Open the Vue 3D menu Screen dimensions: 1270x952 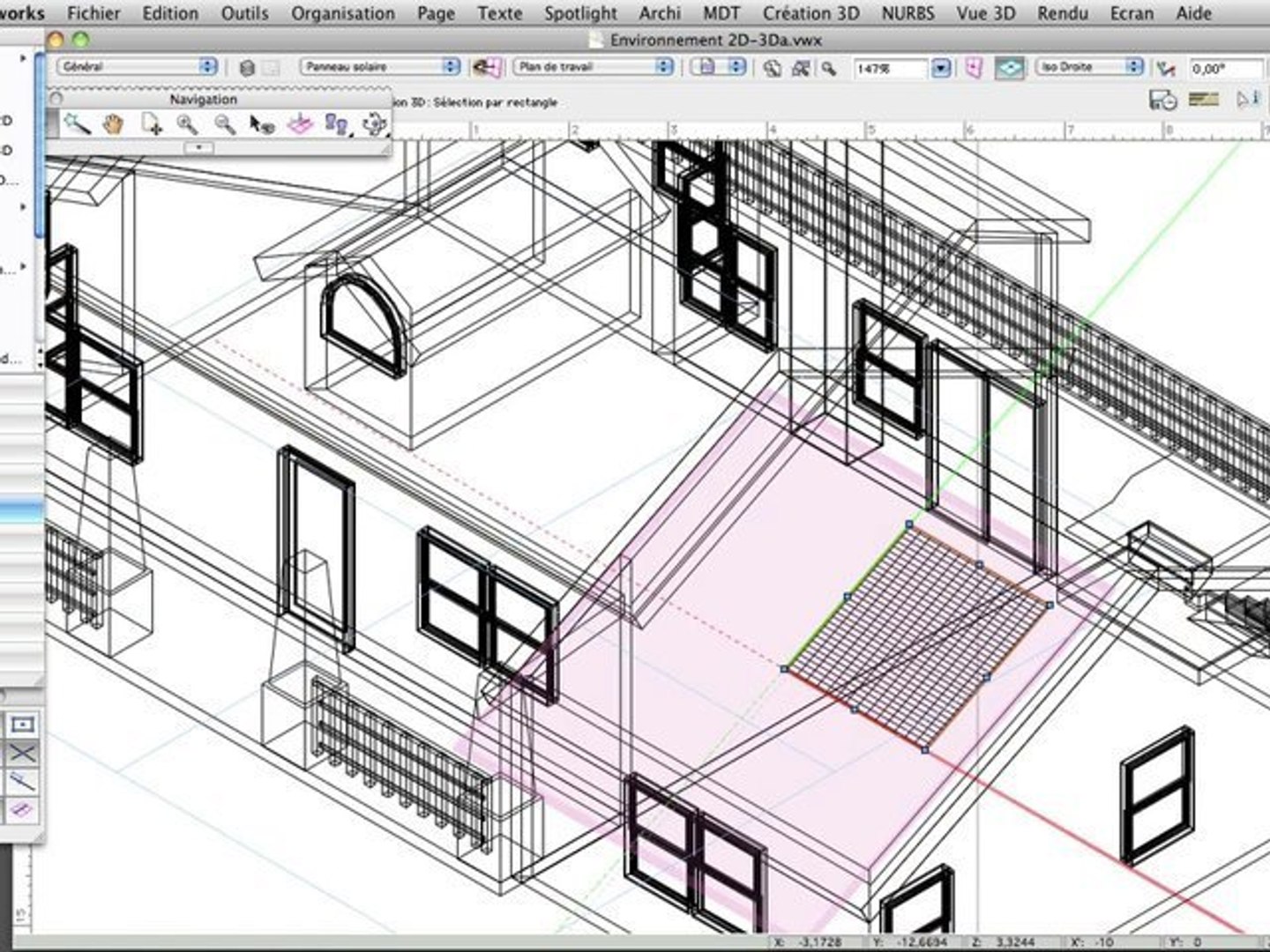click(x=986, y=13)
